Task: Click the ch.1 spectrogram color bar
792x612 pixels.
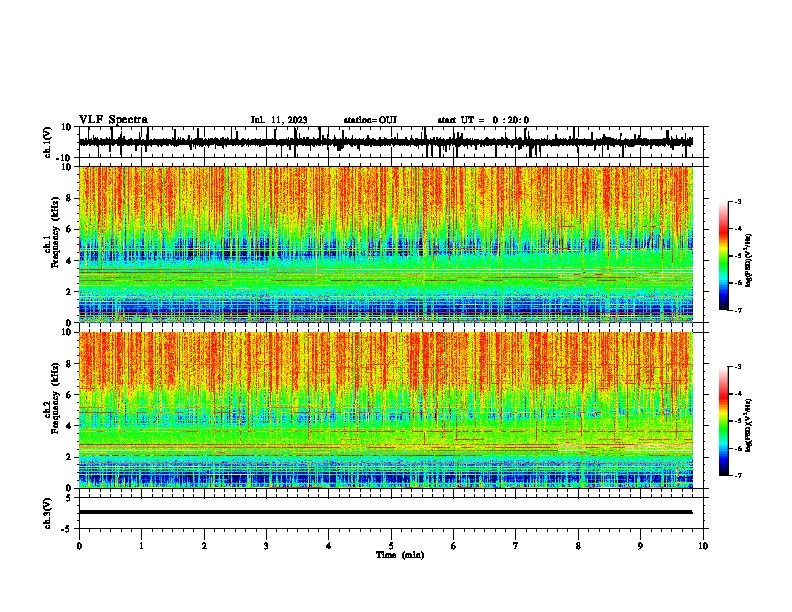Action: [723, 256]
